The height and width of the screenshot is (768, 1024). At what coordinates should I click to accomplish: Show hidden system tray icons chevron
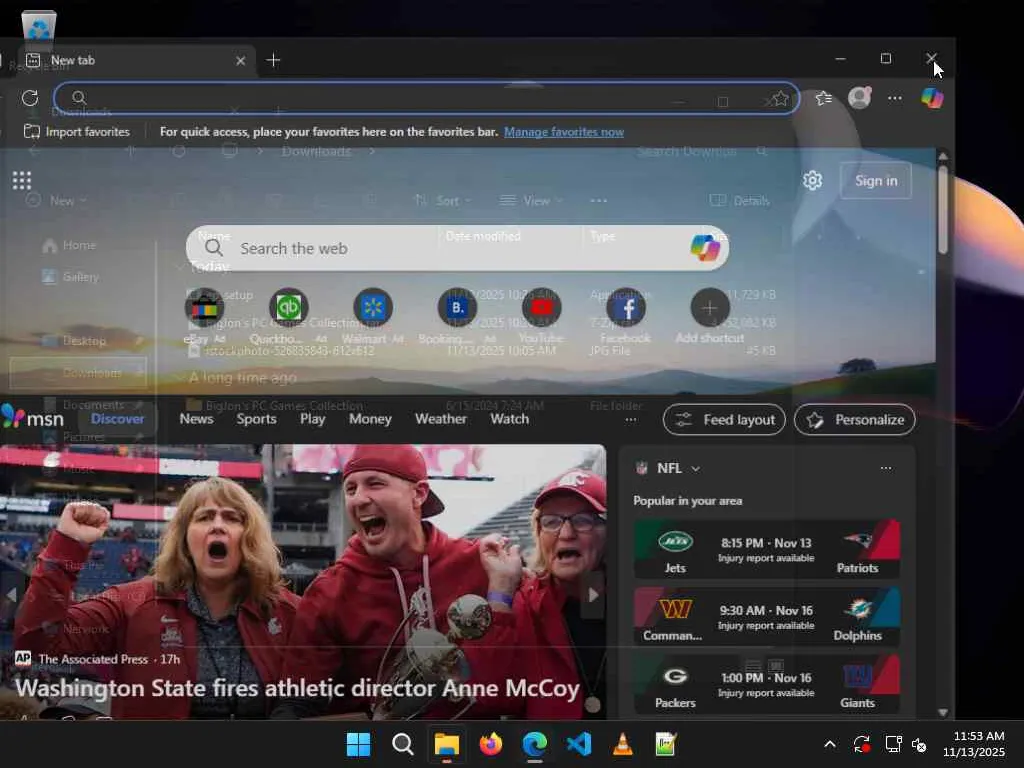[x=829, y=744]
